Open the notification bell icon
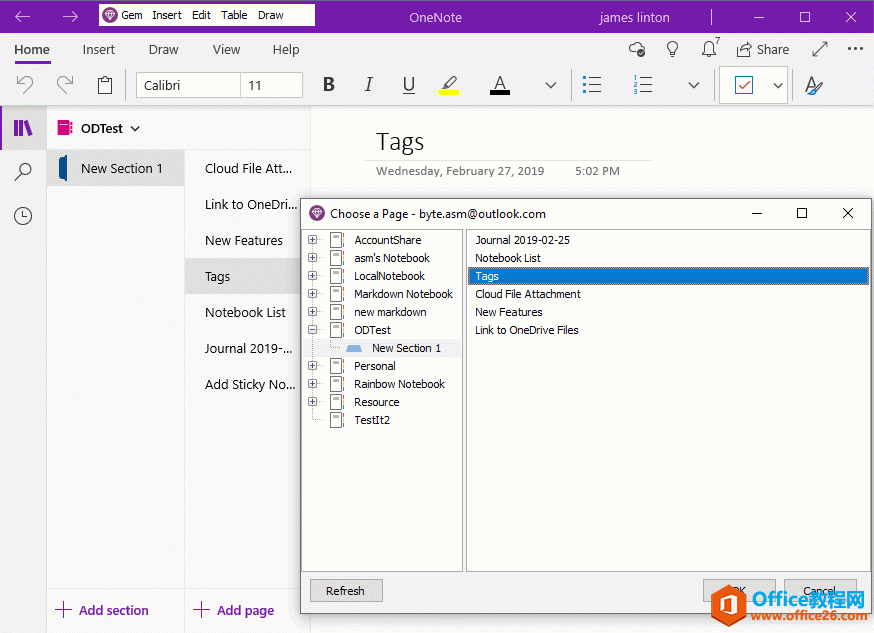874x633 pixels. click(708, 48)
